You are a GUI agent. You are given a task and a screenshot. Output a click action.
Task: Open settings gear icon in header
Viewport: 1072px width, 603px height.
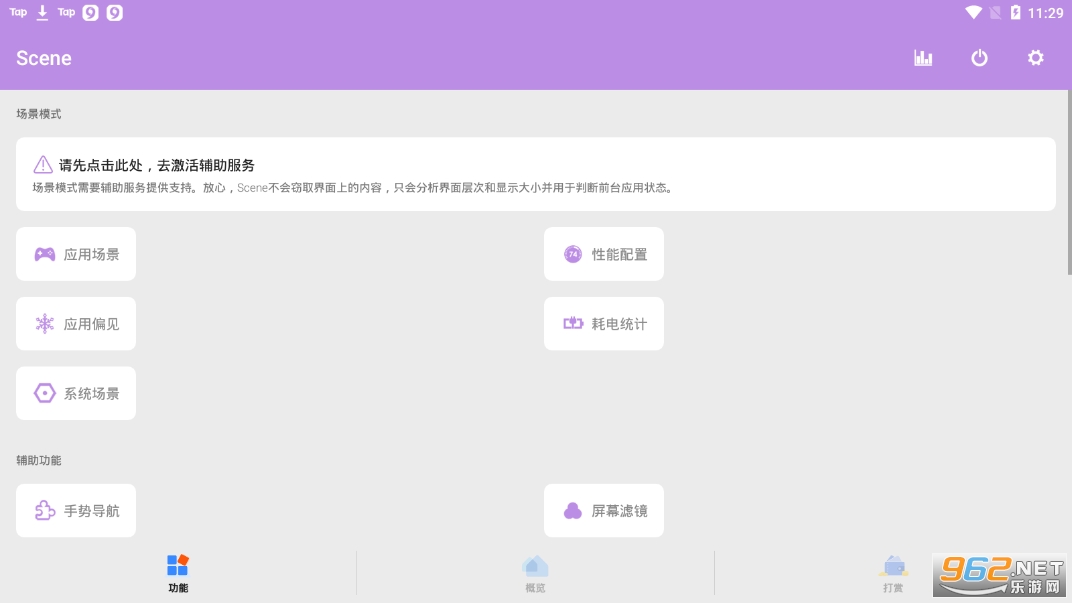click(x=1035, y=58)
